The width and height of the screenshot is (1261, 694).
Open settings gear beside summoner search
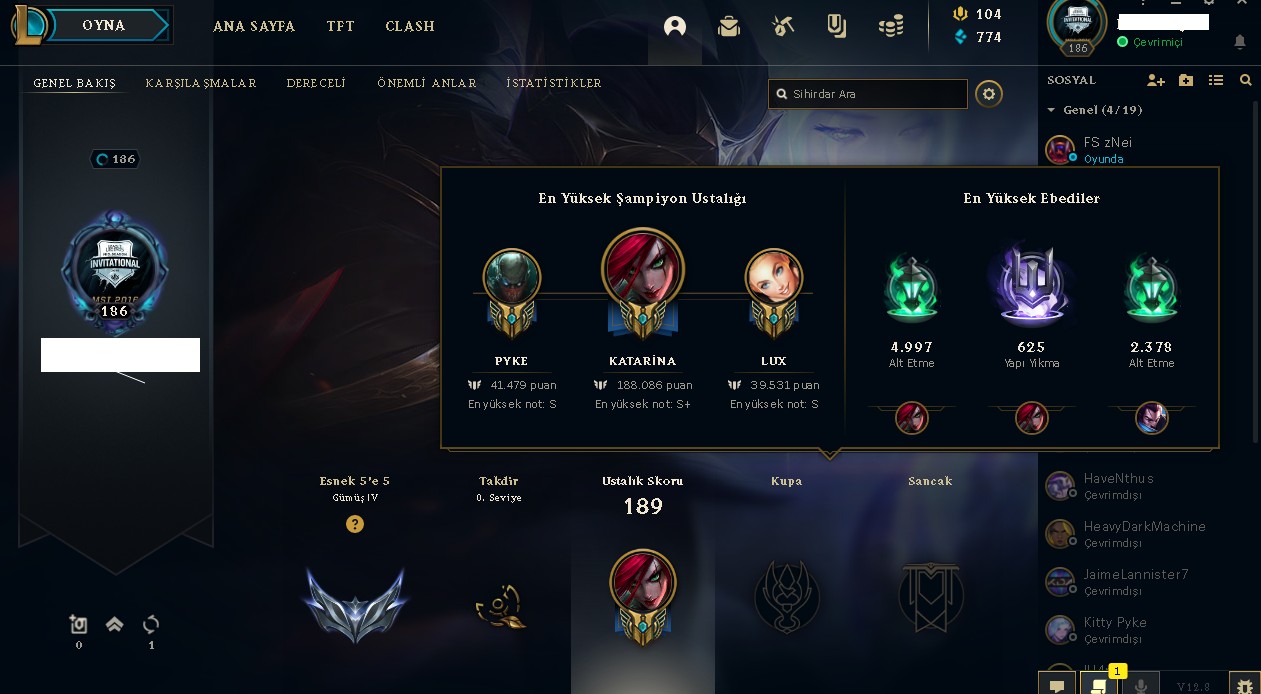coord(989,94)
